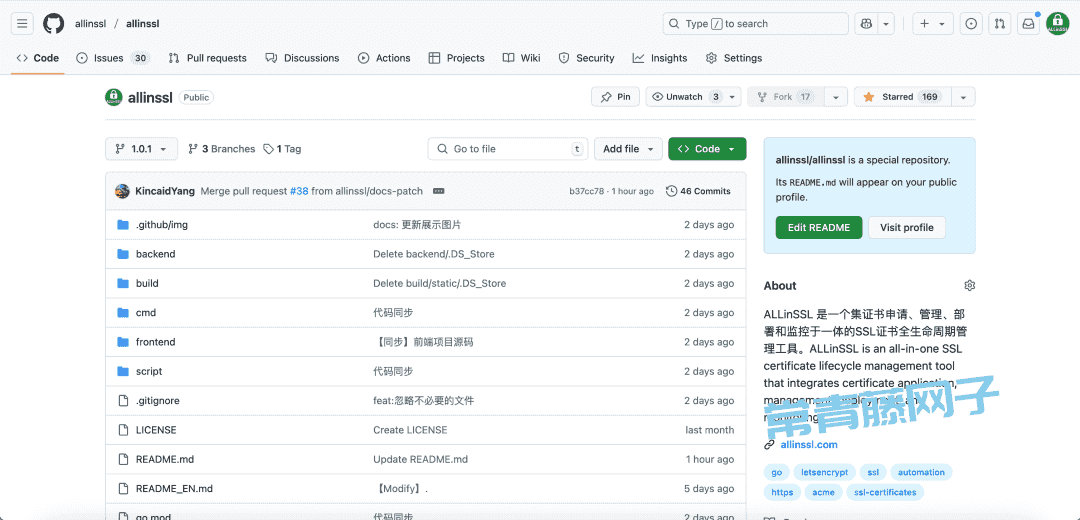Click KincaidYang author avatar in commit row

(123, 191)
